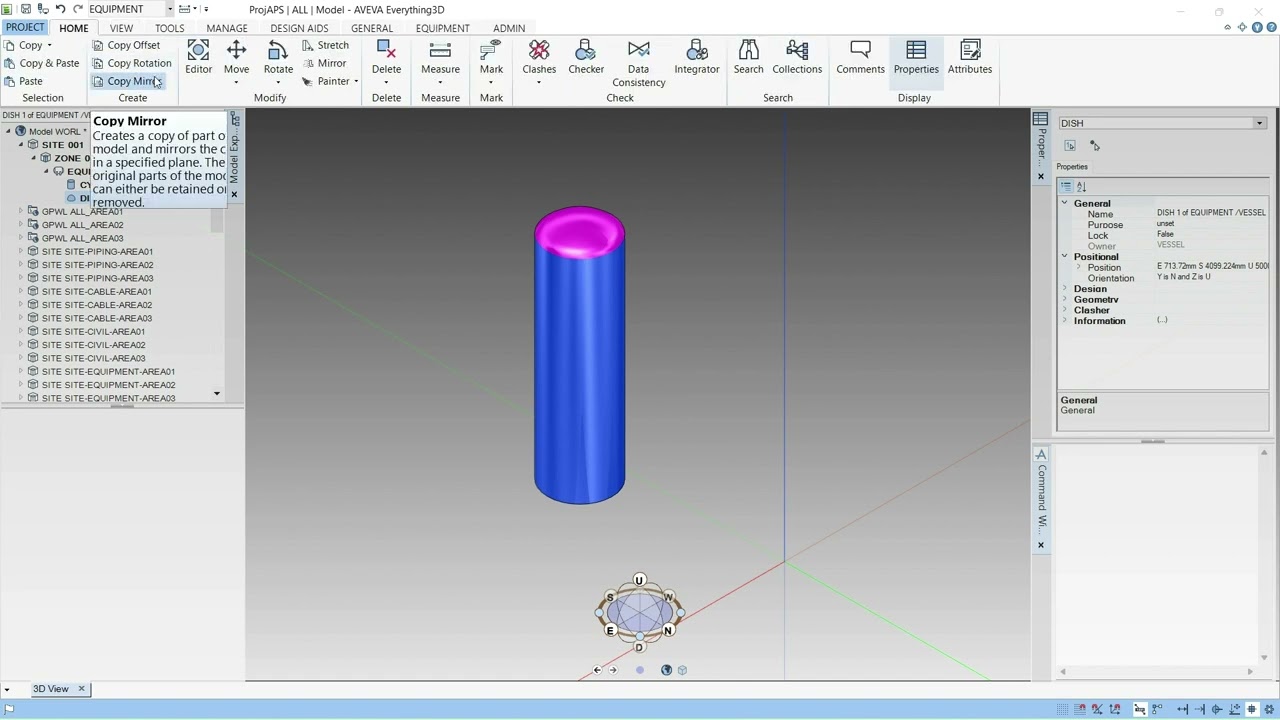Select SITE-CIVIL-AREA02 in model tree
Screen dimensions: 1280x720
coord(93,345)
